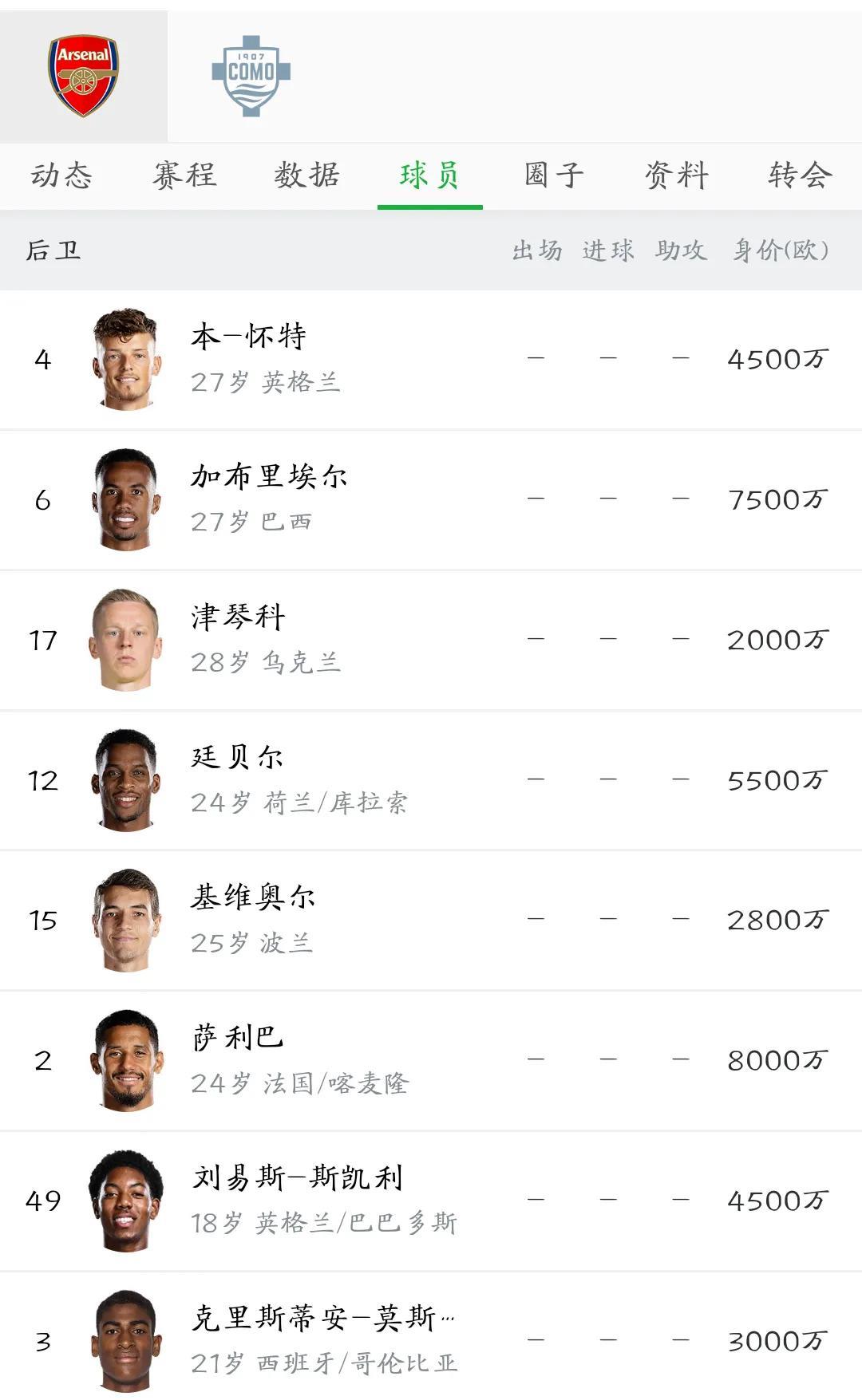View 津琴科 player avatar

[x=126, y=640]
